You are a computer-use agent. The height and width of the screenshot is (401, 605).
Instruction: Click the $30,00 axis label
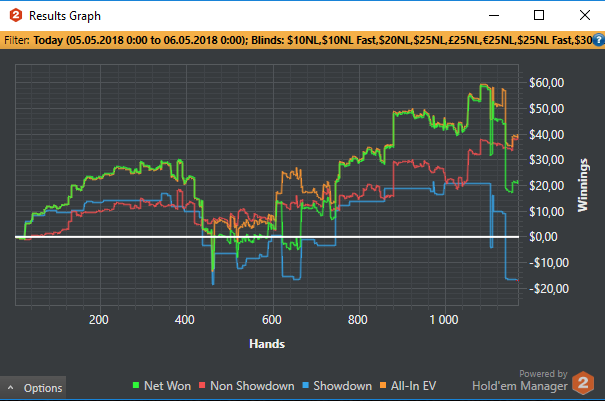tap(546, 160)
